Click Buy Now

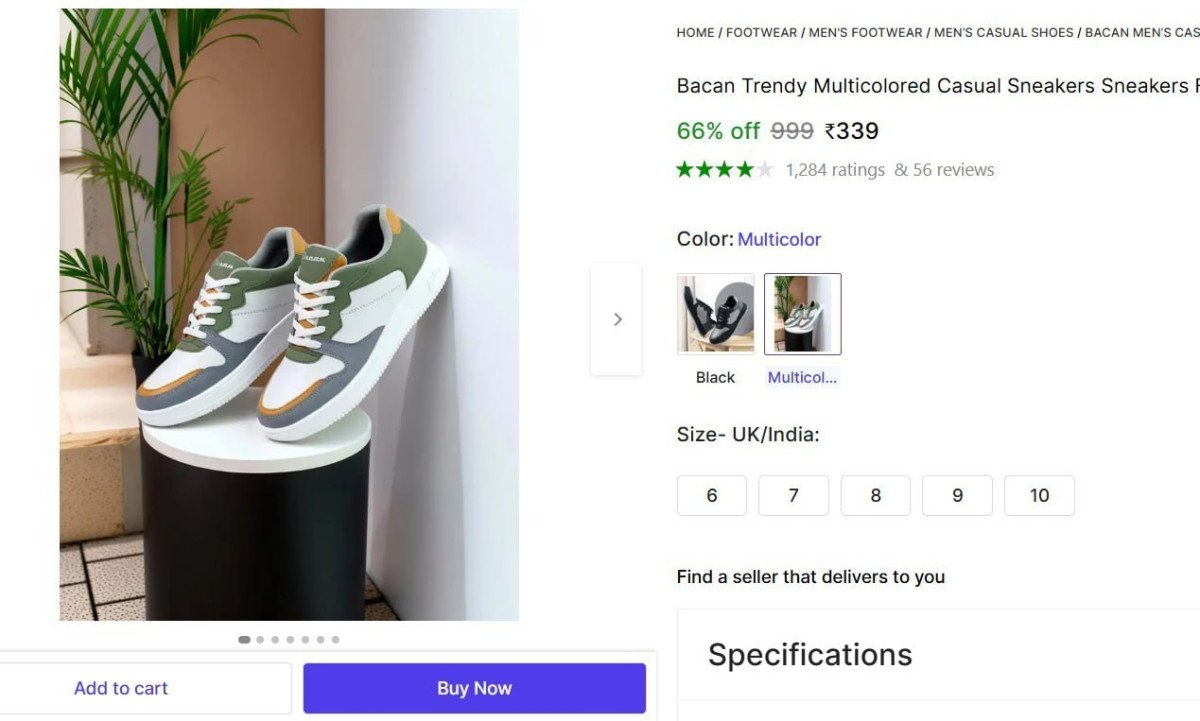tap(474, 688)
